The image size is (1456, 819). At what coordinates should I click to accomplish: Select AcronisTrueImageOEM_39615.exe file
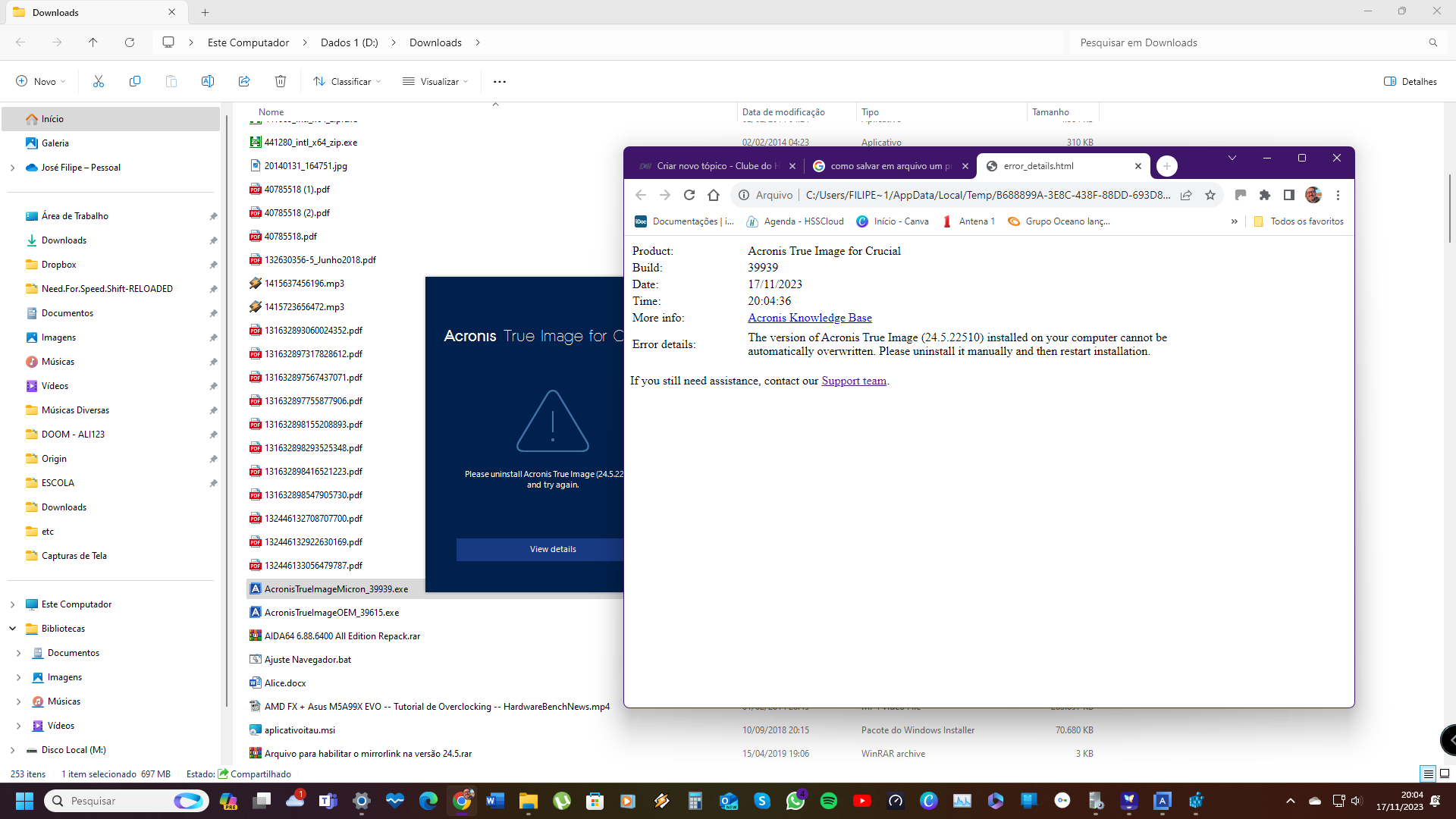331,613
